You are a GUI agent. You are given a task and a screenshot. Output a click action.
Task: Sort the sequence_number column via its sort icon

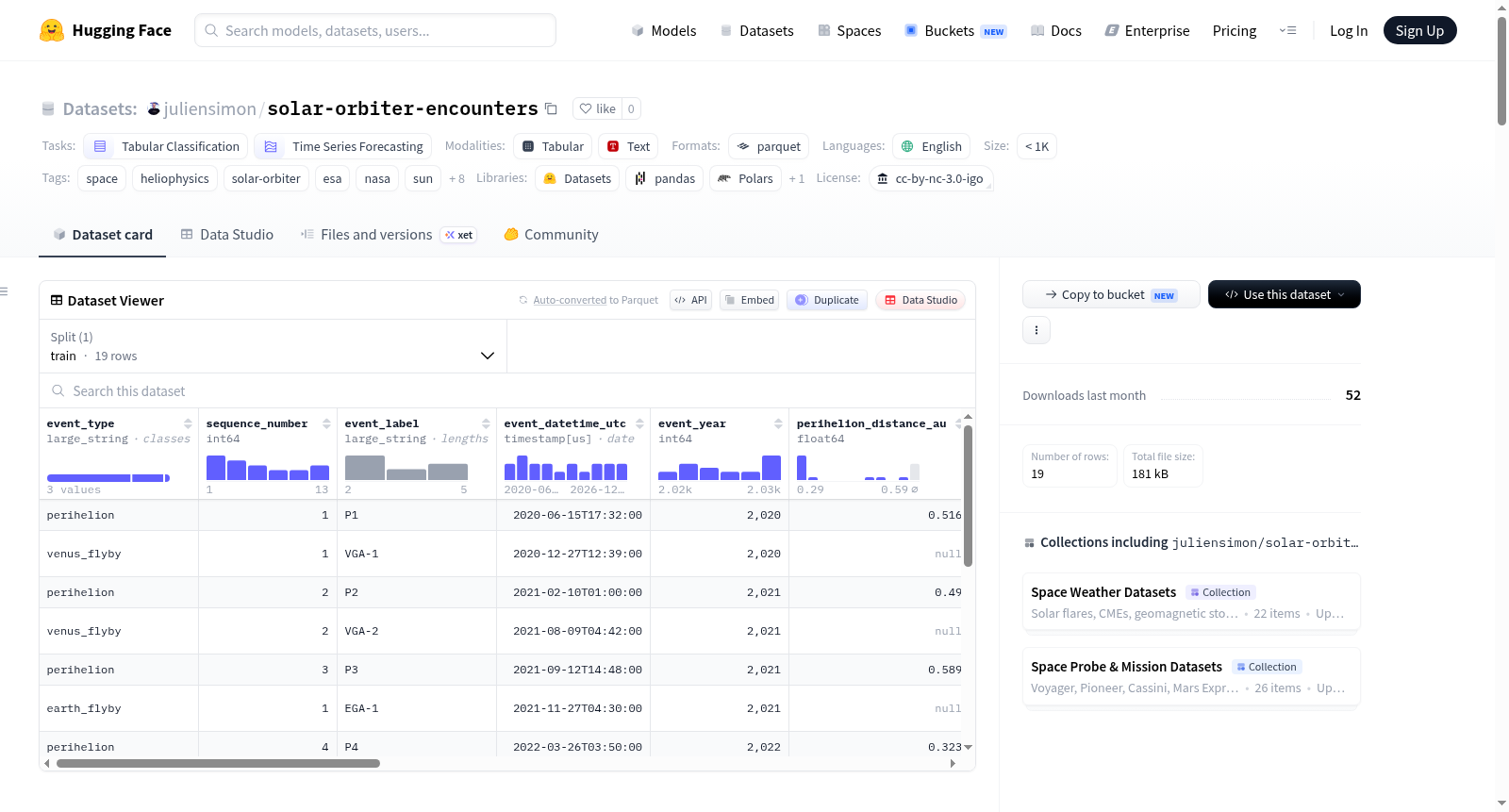pyautogui.click(x=326, y=423)
